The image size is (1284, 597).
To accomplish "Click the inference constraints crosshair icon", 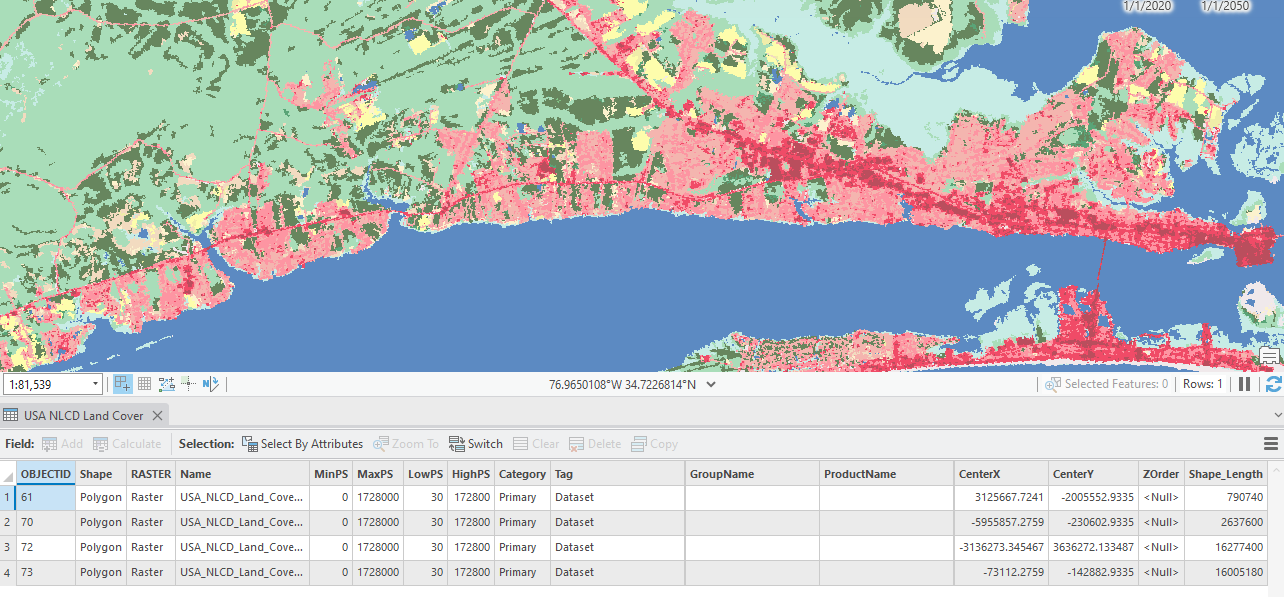I will click(188, 384).
